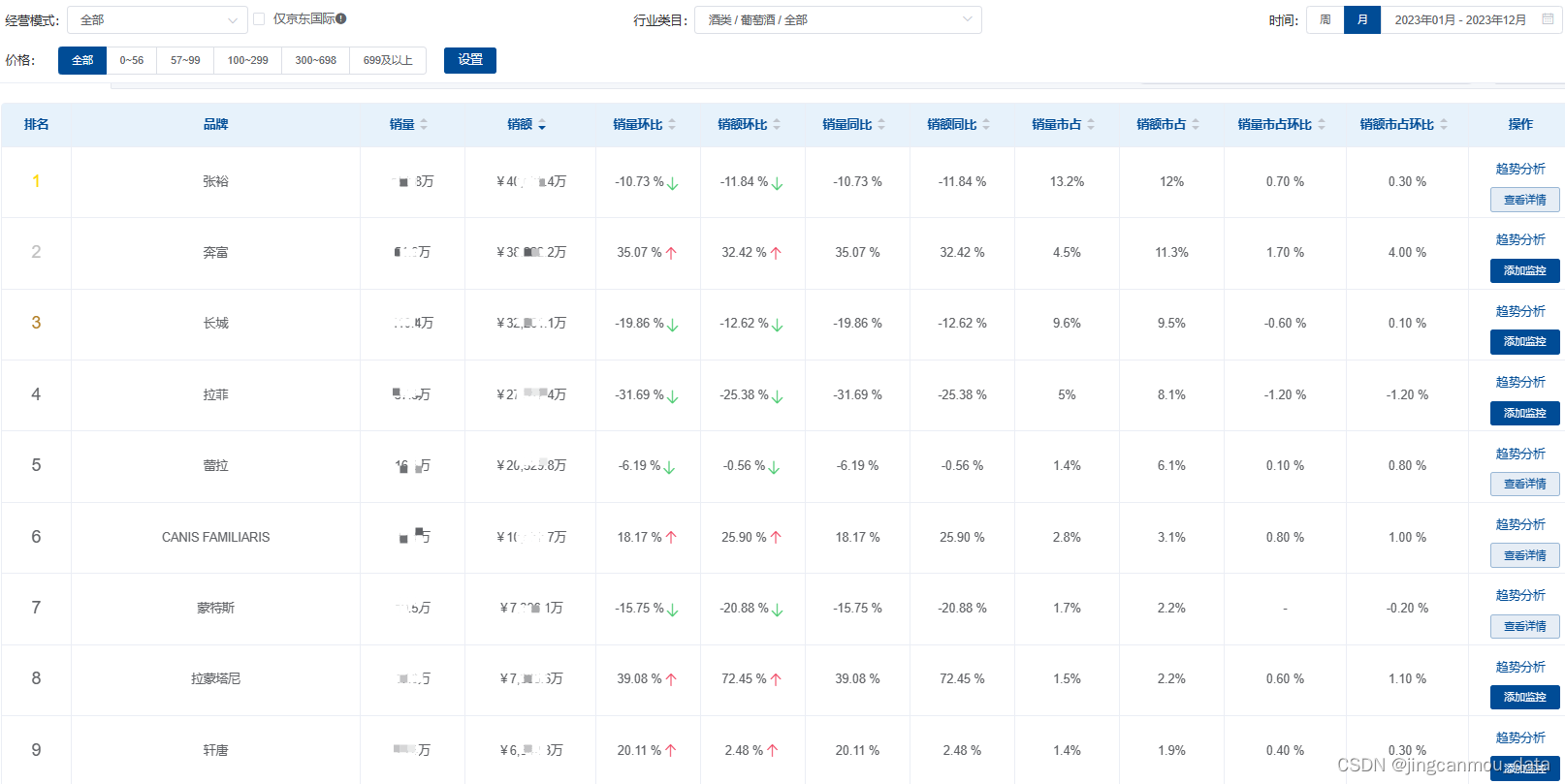
Task: Open 趋势分析 for 拉菲
Action: (1520, 382)
